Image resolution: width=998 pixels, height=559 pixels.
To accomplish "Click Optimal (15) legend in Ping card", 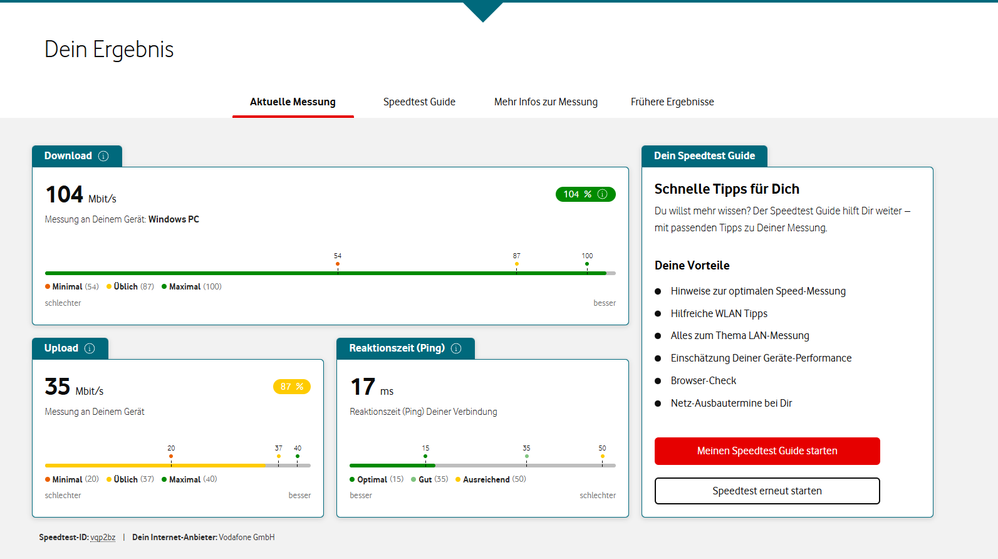I will 377,479.
